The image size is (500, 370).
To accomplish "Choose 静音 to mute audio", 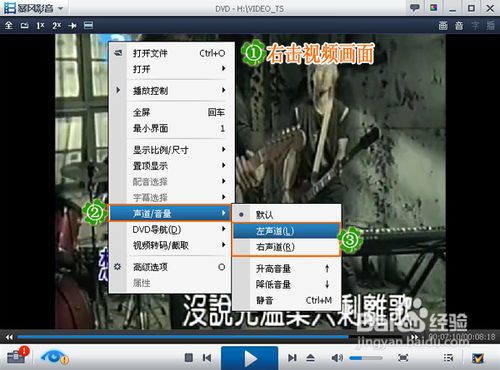I will pos(287,300).
